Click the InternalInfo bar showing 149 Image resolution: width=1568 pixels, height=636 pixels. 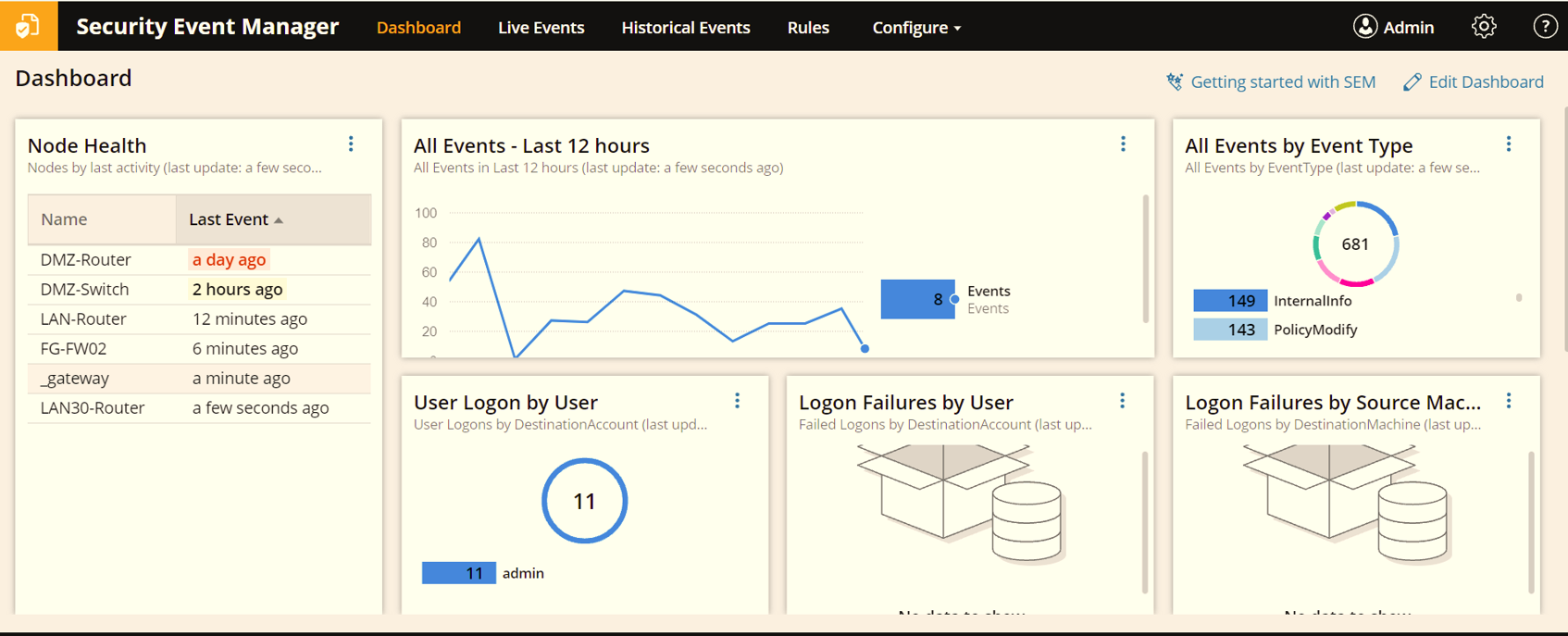pos(1230,301)
